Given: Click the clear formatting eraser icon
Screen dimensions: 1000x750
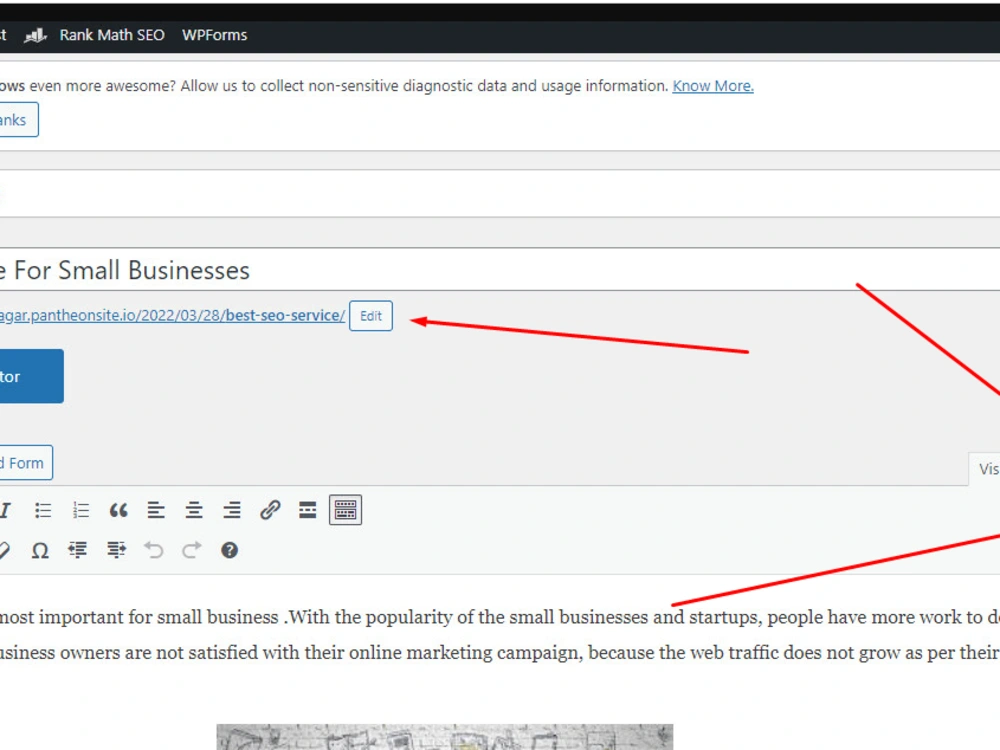Looking at the screenshot, I should (5, 550).
